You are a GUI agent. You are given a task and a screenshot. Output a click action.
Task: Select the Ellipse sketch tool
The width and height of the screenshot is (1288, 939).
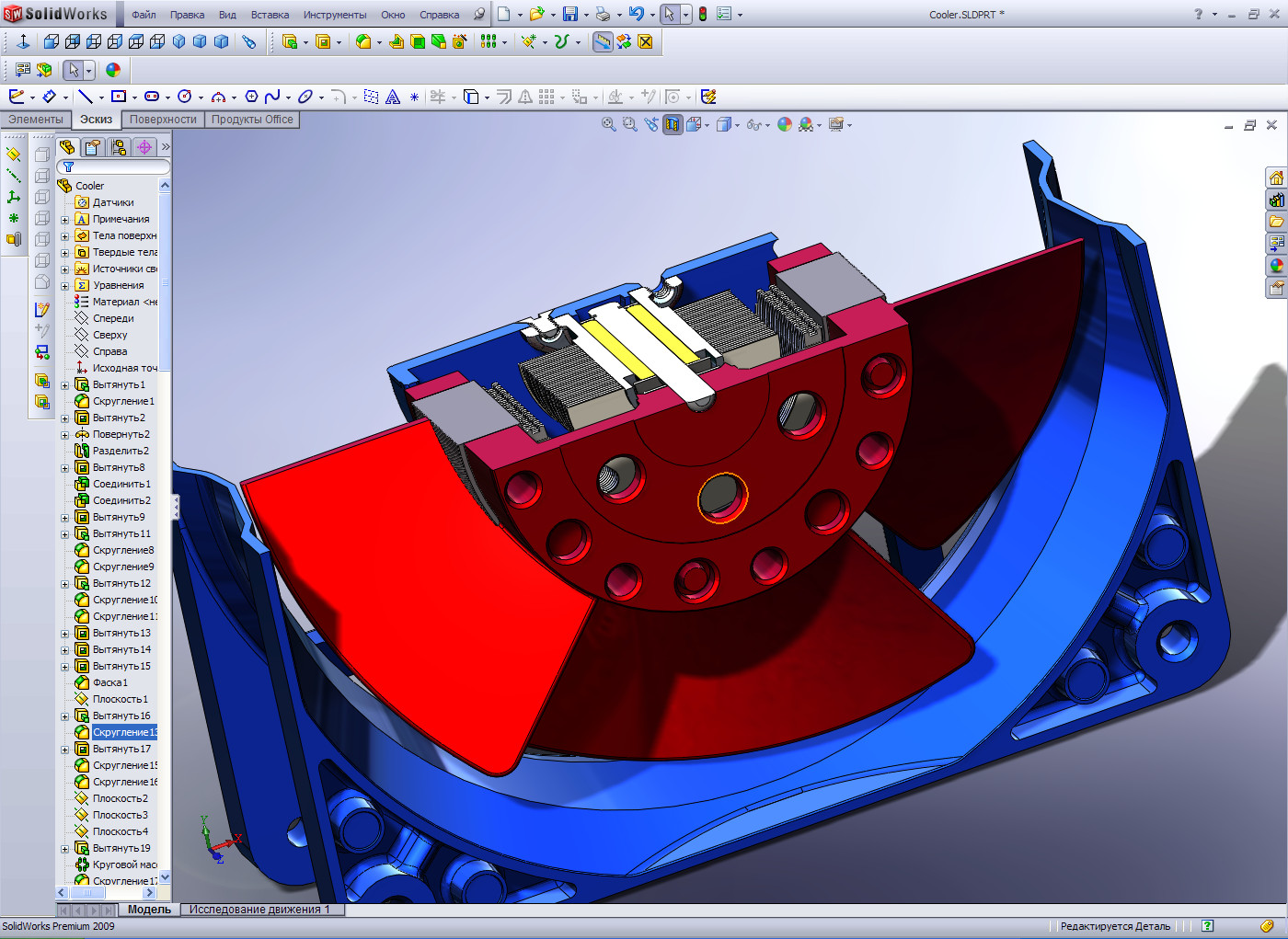pyautogui.click(x=305, y=97)
